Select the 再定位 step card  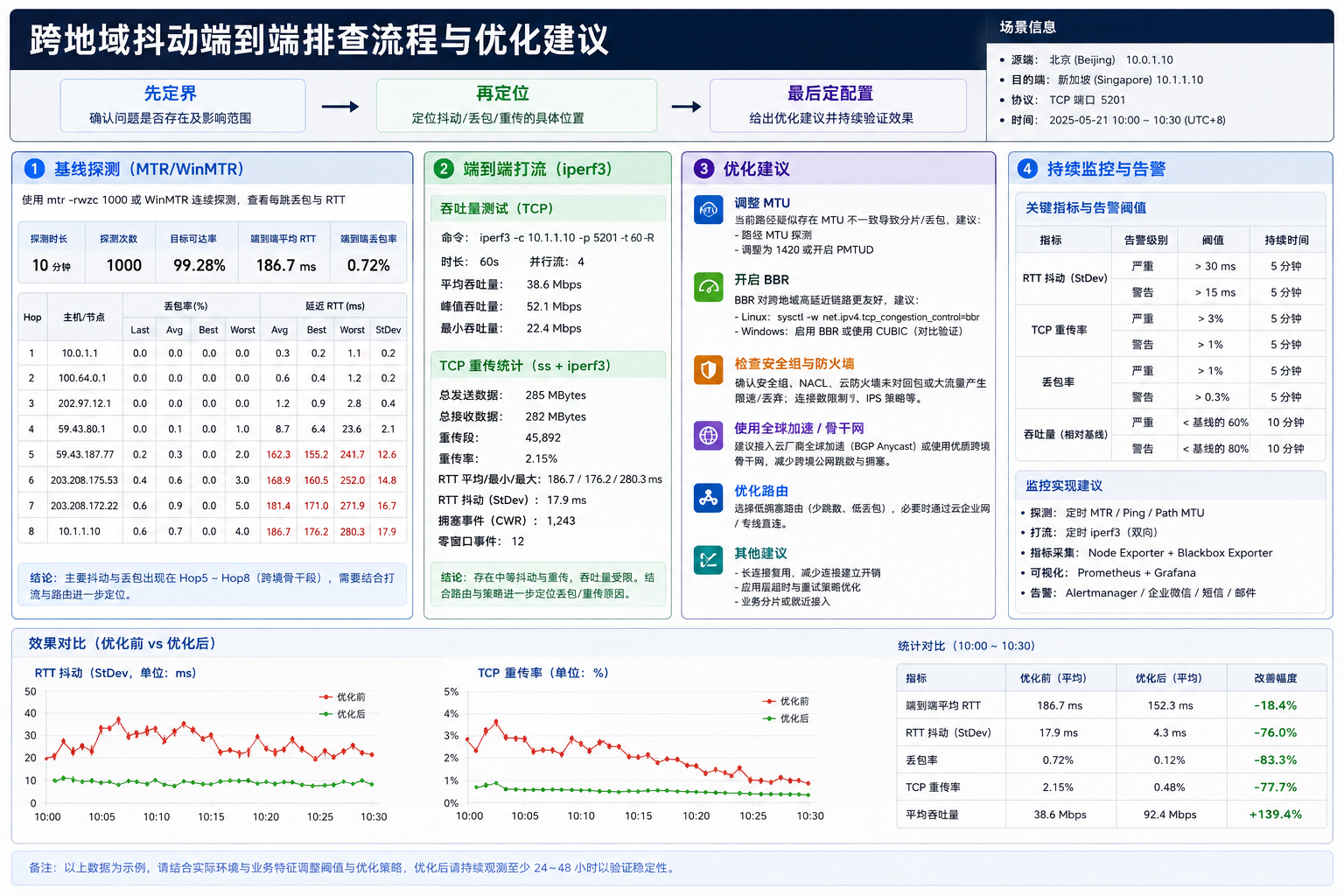tap(516, 105)
